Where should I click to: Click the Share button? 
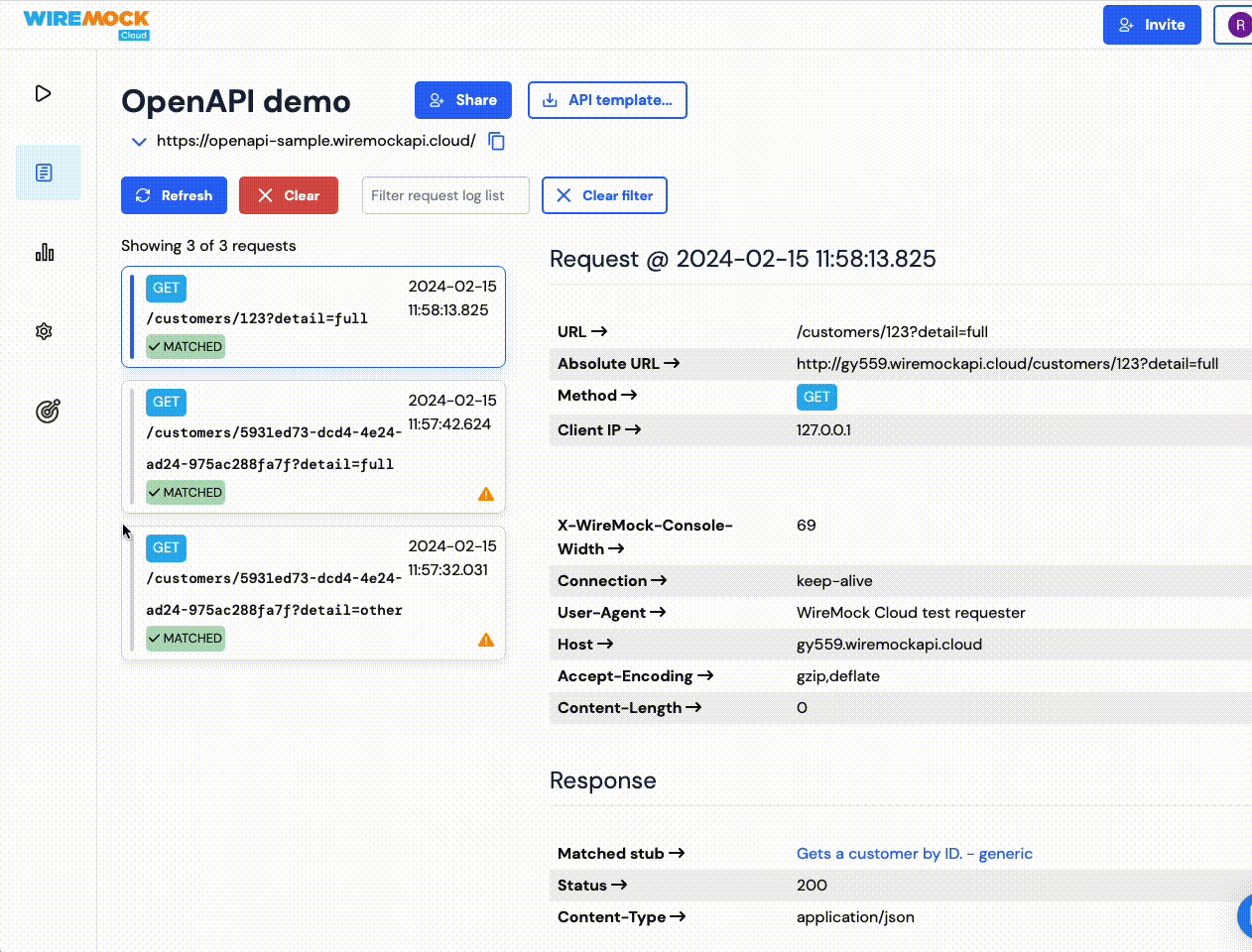coord(463,100)
